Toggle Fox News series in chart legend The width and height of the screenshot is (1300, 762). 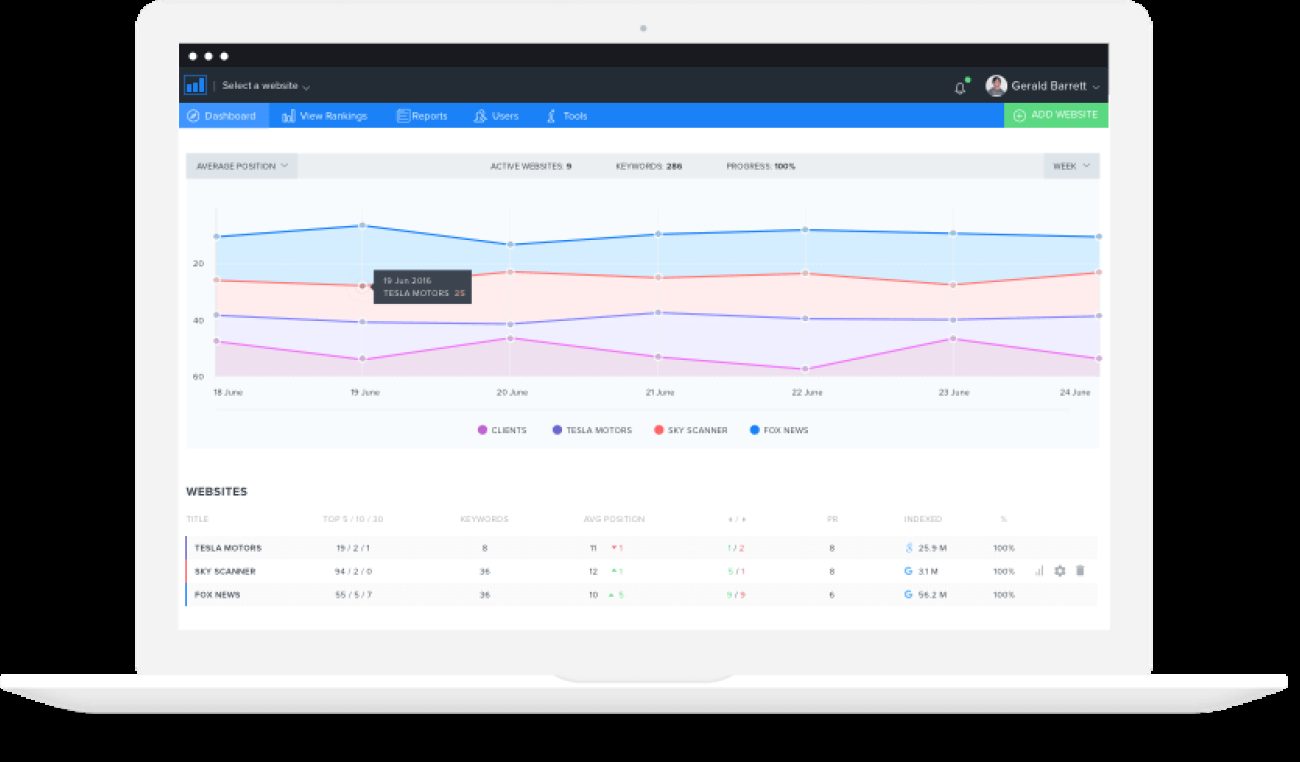(x=779, y=430)
